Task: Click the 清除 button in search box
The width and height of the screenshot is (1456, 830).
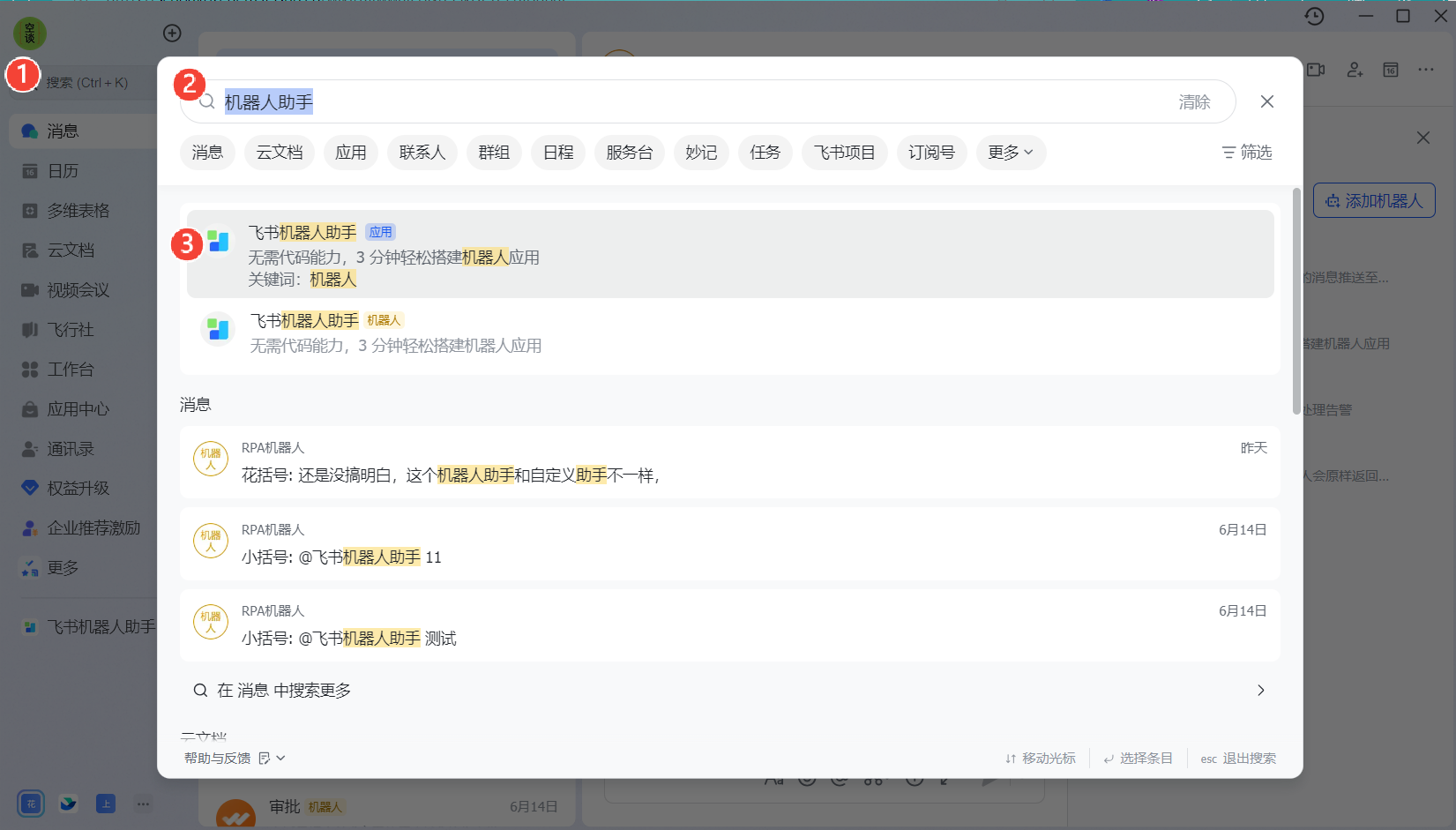Action: point(1194,102)
